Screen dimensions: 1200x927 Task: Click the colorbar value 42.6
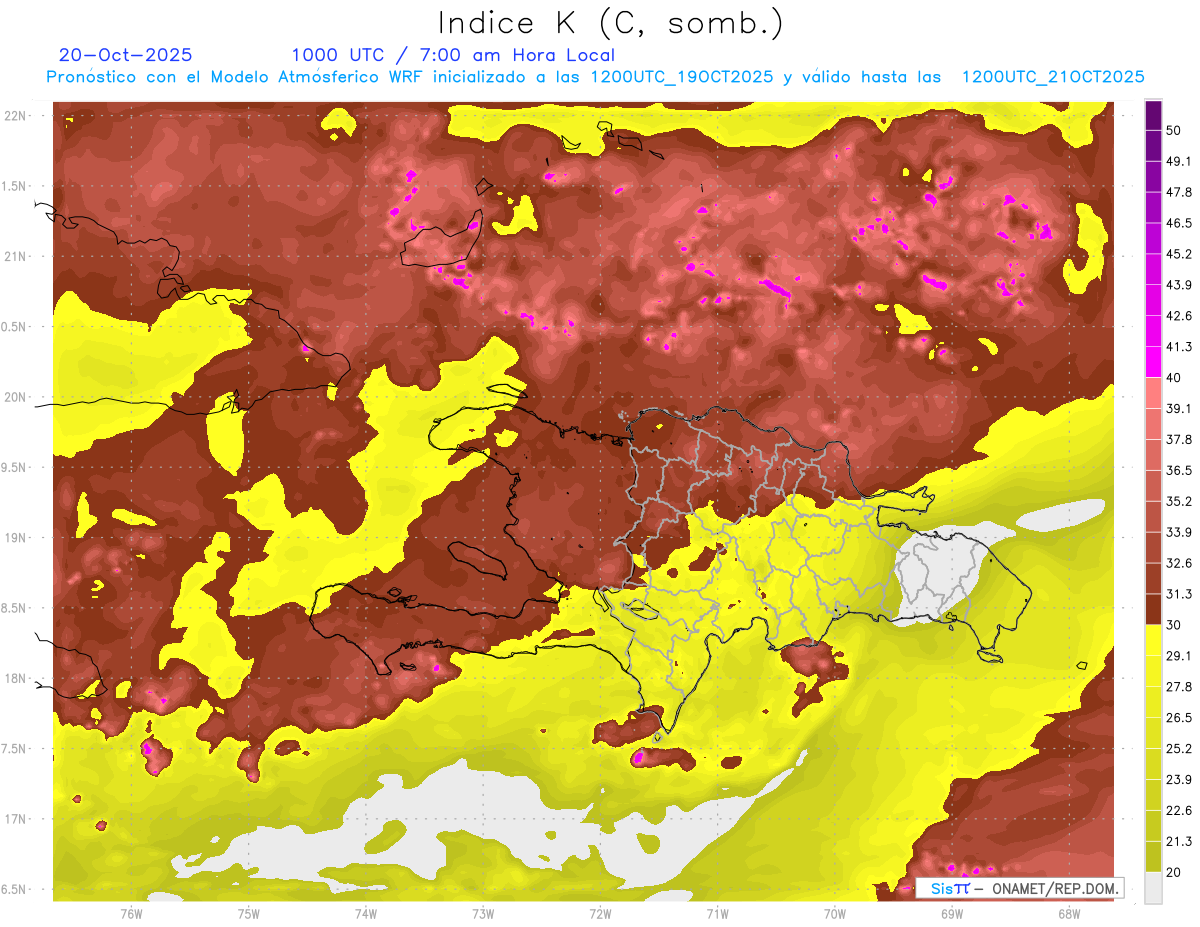[x=1179, y=316]
